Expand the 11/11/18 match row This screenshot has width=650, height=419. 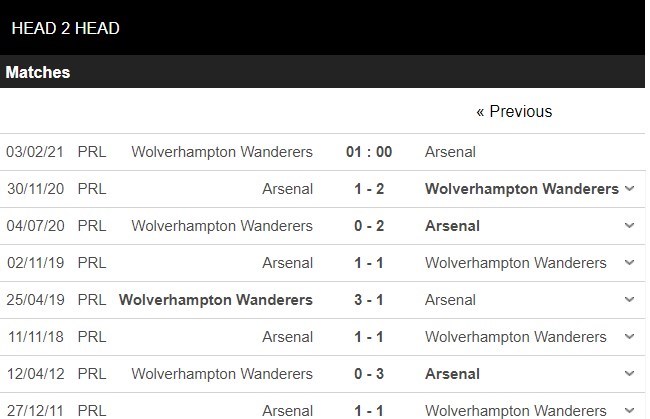[x=629, y=337]
